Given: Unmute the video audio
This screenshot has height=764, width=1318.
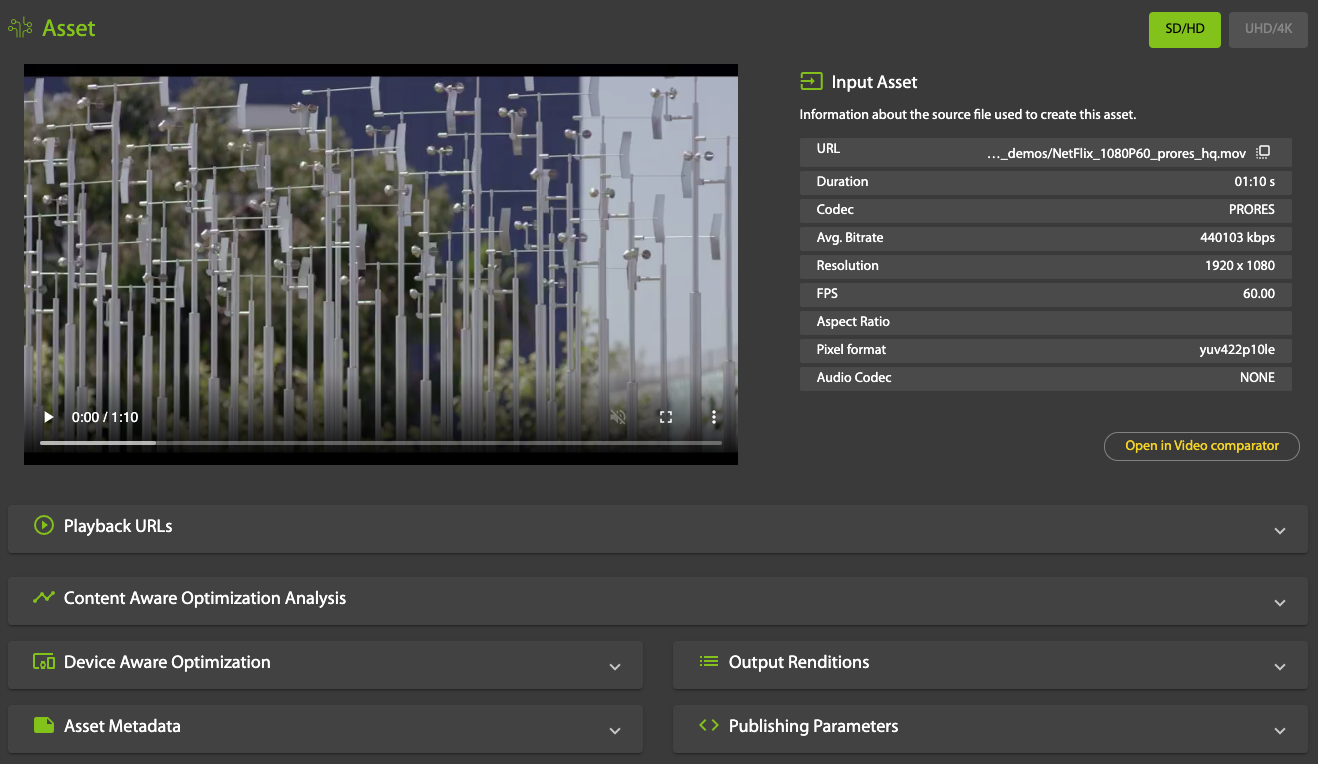Looking at the screenshot, I should tap(618, 417).
